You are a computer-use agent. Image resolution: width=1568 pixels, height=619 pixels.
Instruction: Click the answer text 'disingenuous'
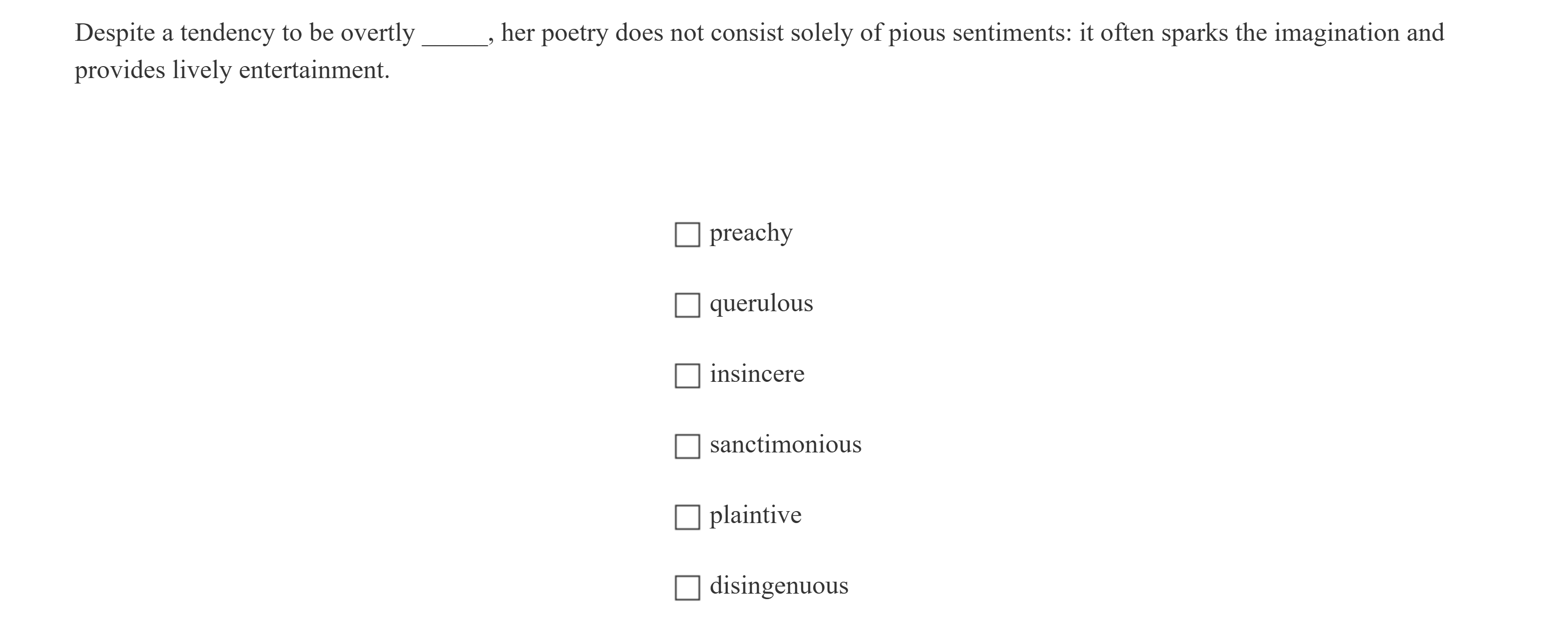tap(778, 586)
